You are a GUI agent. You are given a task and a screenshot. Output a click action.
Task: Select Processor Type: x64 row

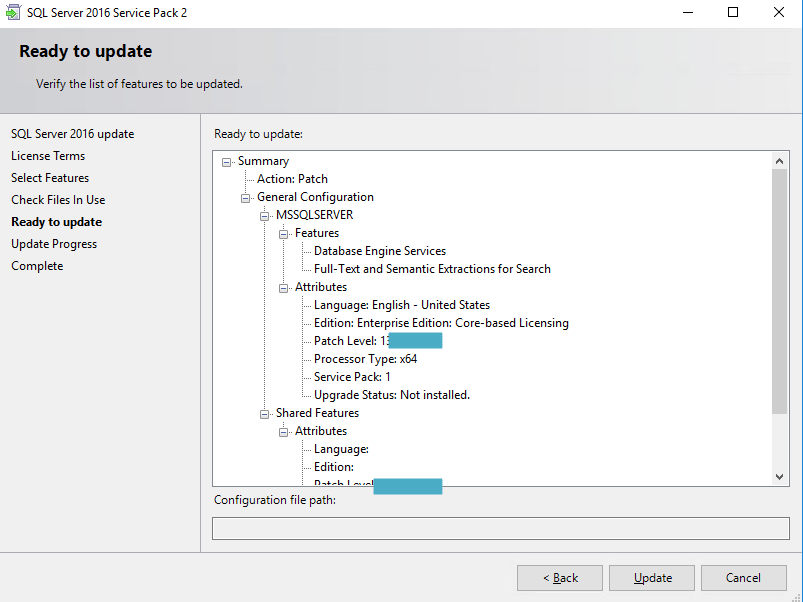(365, 359)
